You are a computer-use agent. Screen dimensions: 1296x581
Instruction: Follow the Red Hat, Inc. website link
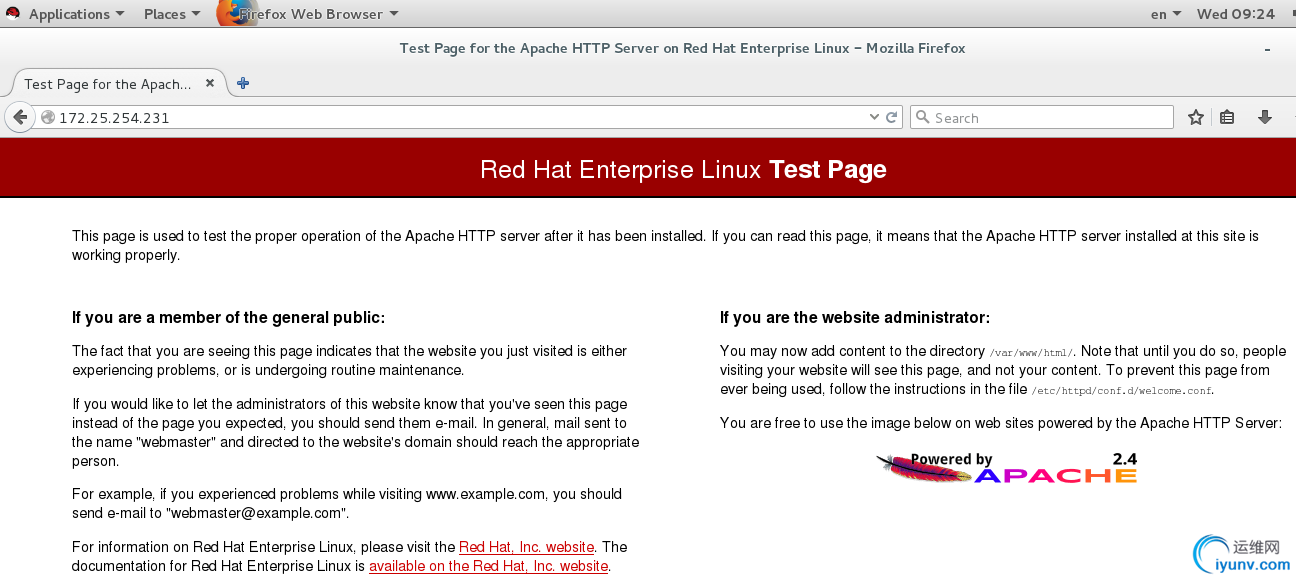[x=527, y=547]
